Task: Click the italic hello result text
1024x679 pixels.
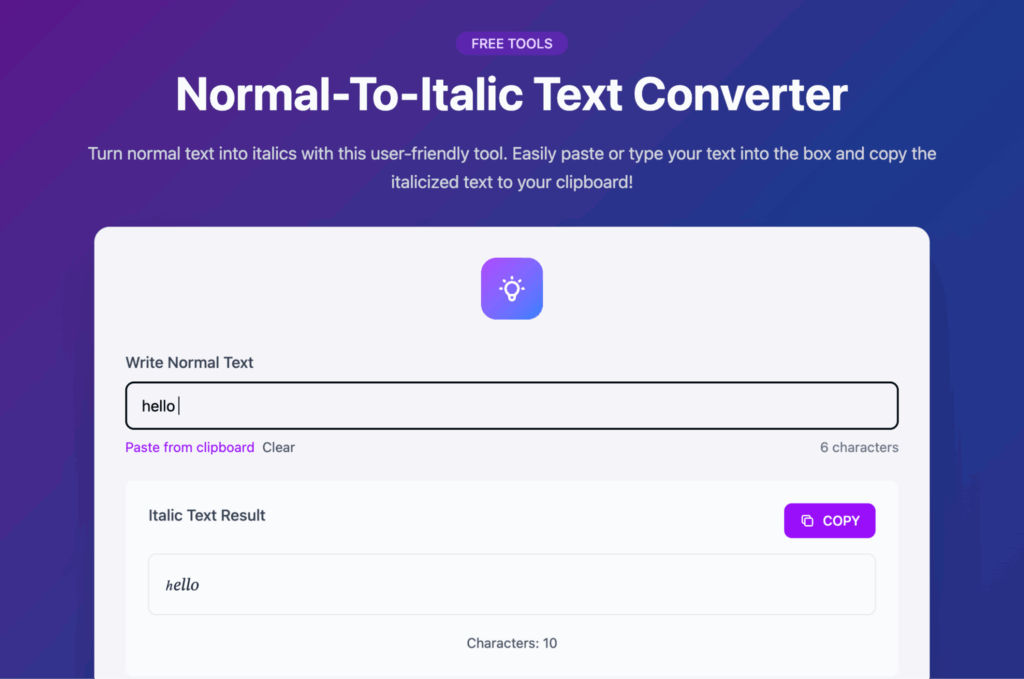Action: (x=182, y=585)
